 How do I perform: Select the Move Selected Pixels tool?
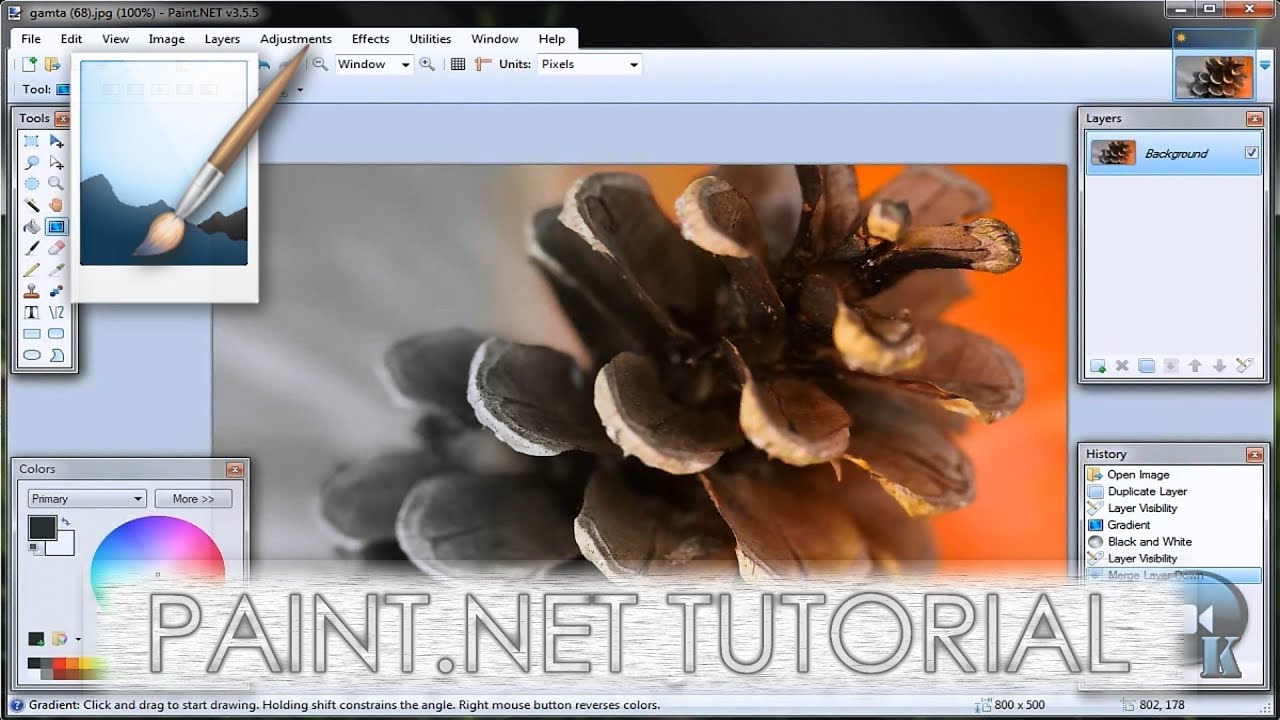coord(56,141)
